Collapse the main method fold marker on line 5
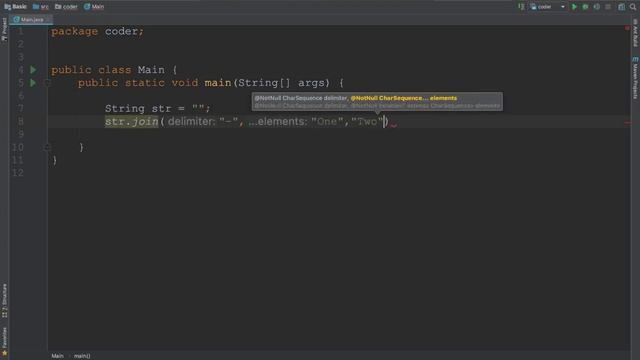 pos(47,83)
